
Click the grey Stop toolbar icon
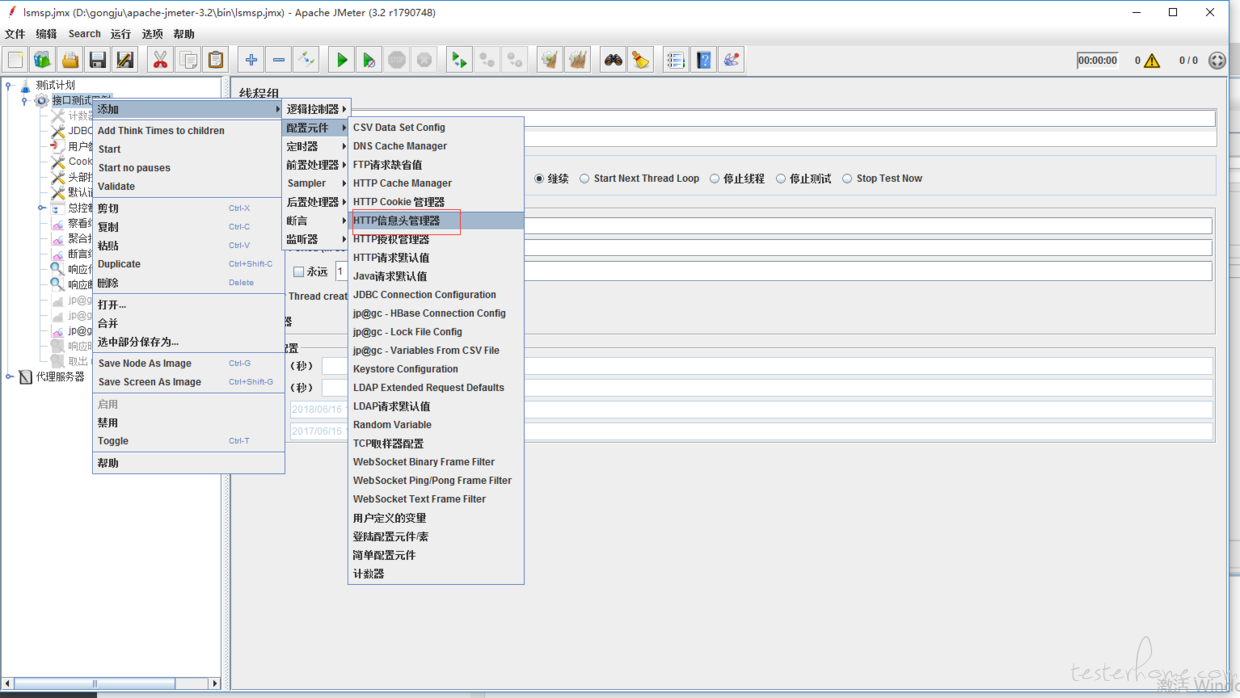(x=397, y=60)
